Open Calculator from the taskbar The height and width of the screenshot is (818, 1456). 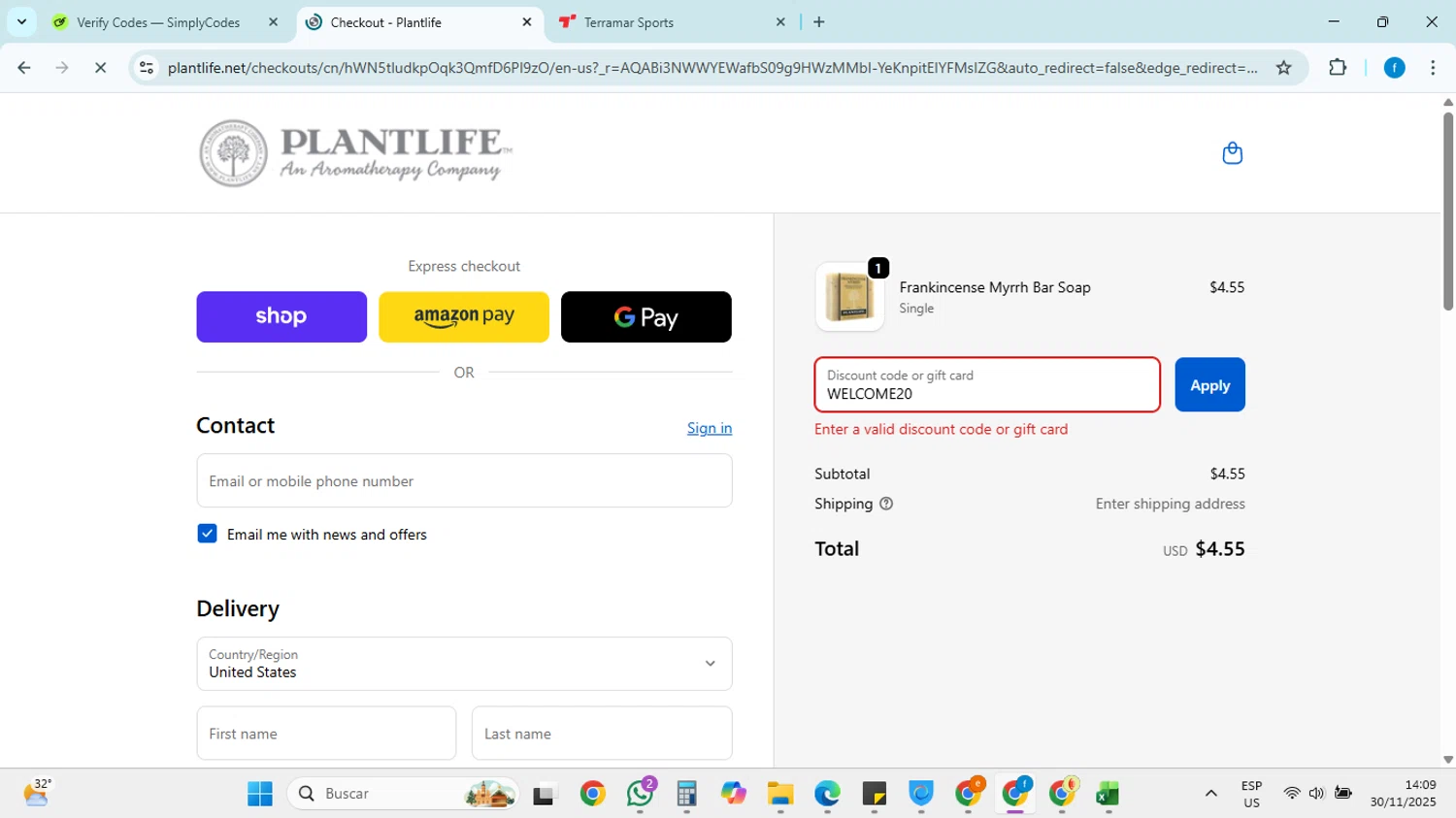(686, 794)
